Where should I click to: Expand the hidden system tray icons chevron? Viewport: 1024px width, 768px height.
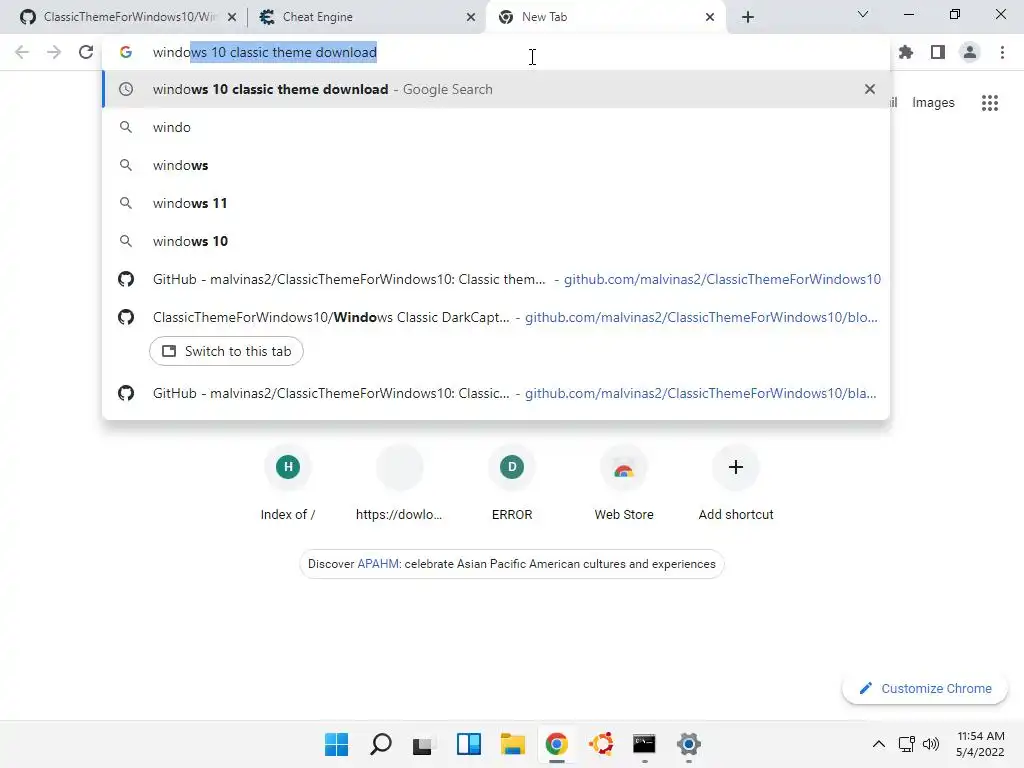[879, 744]
